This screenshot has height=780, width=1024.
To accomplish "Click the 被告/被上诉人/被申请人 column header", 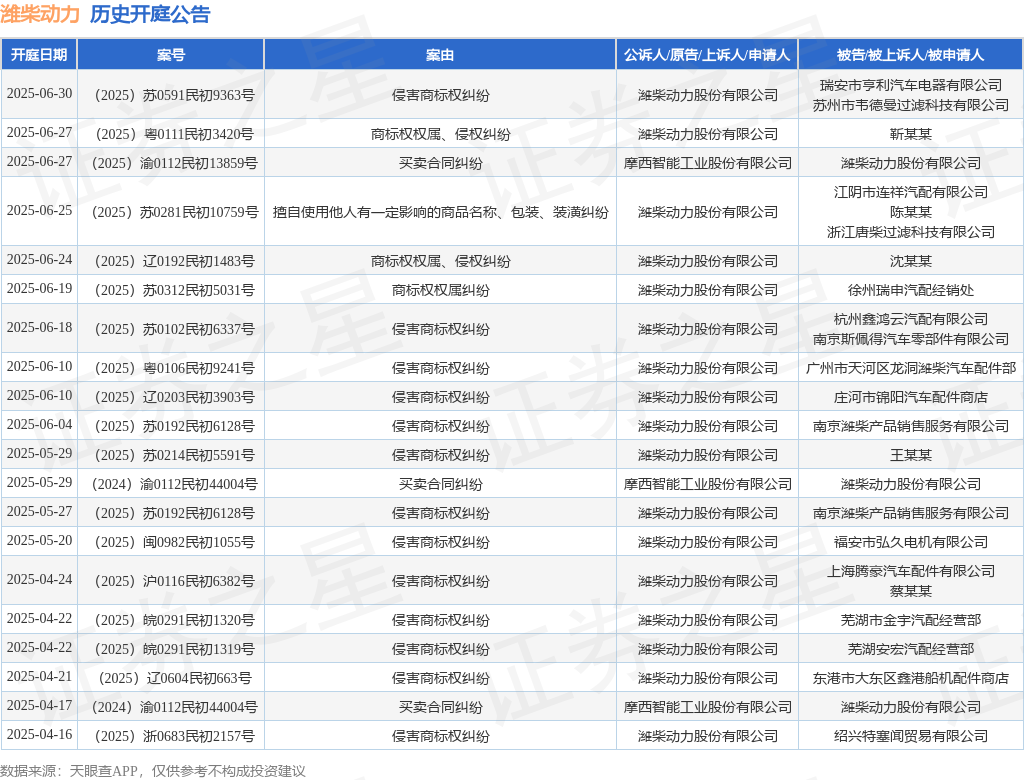I will (x=910, y=55).
